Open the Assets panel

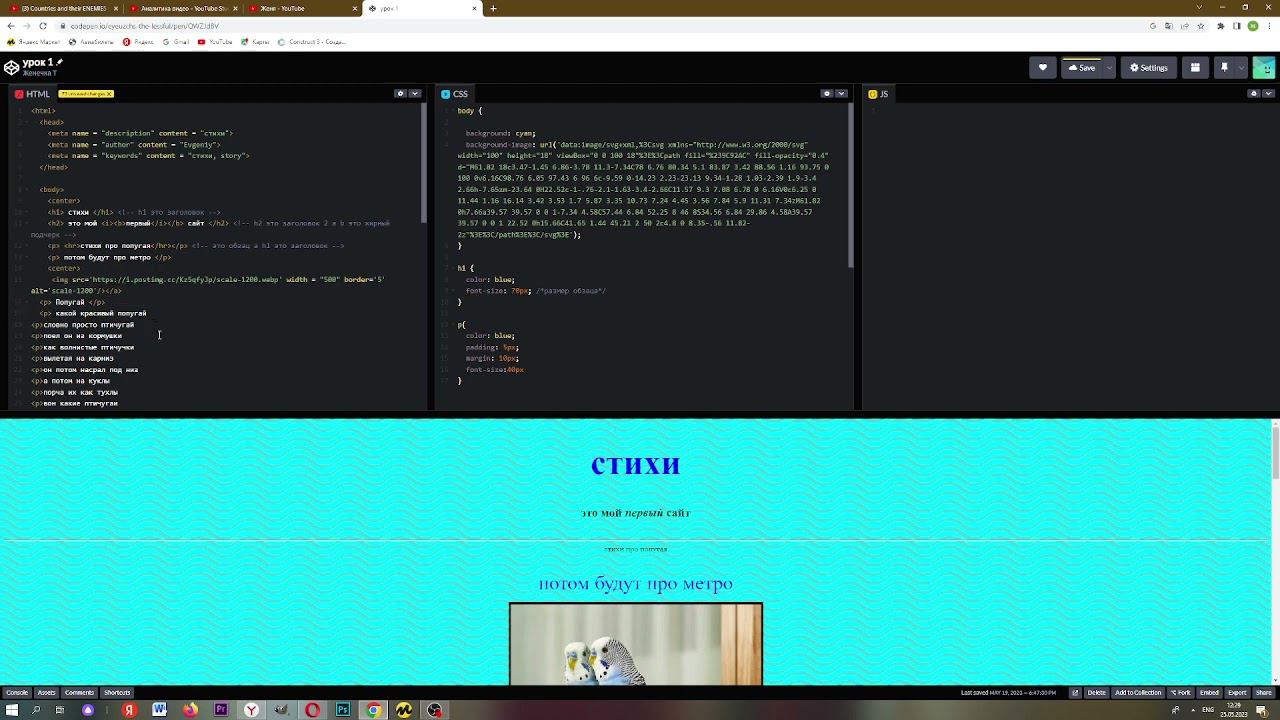(46, 692)
